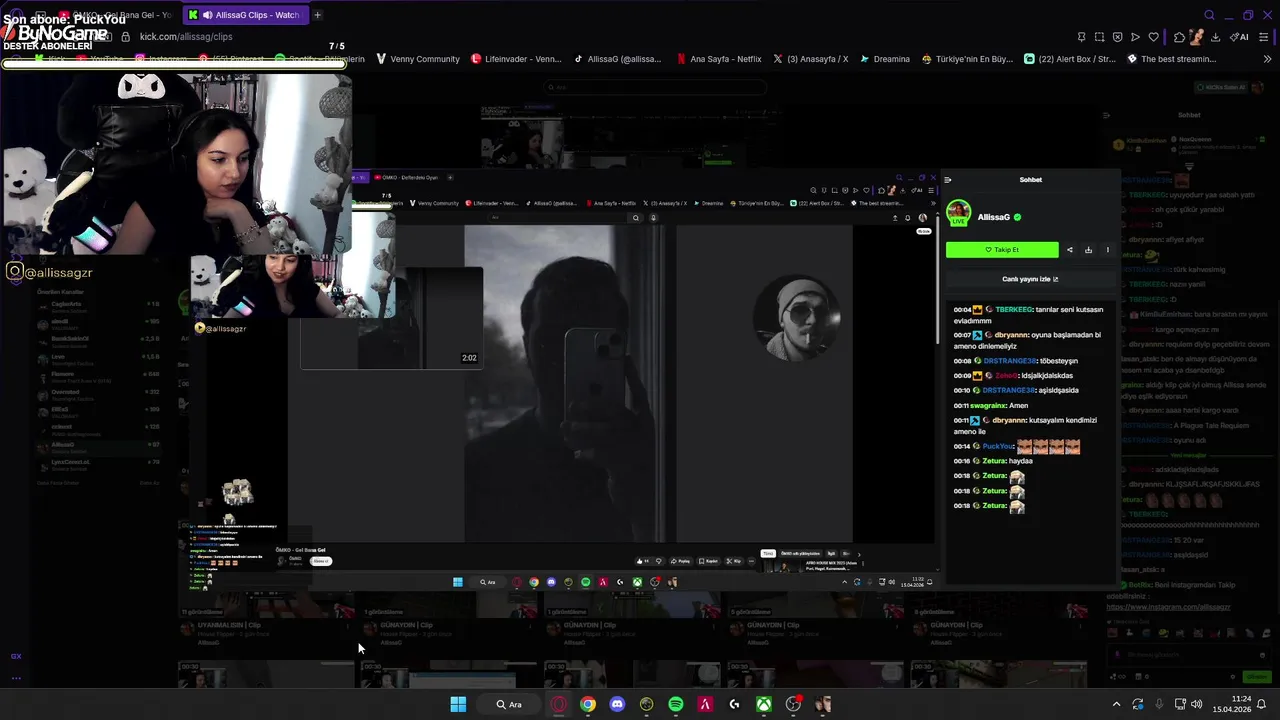The image size is (1280, 720).
Task: Click swagrainx username in clip chat
Action: click(x=987, y=406)
